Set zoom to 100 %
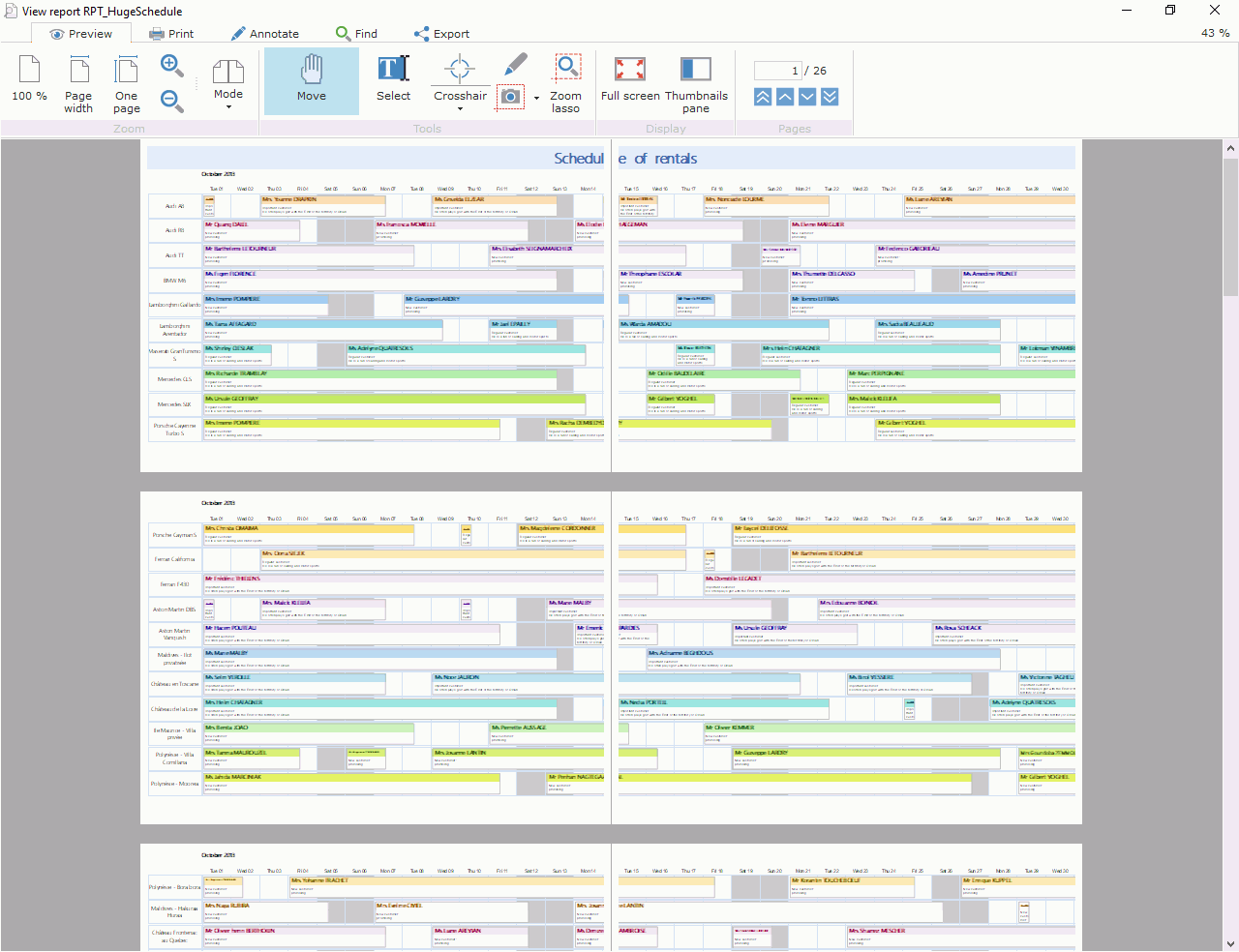 point(29,79)
